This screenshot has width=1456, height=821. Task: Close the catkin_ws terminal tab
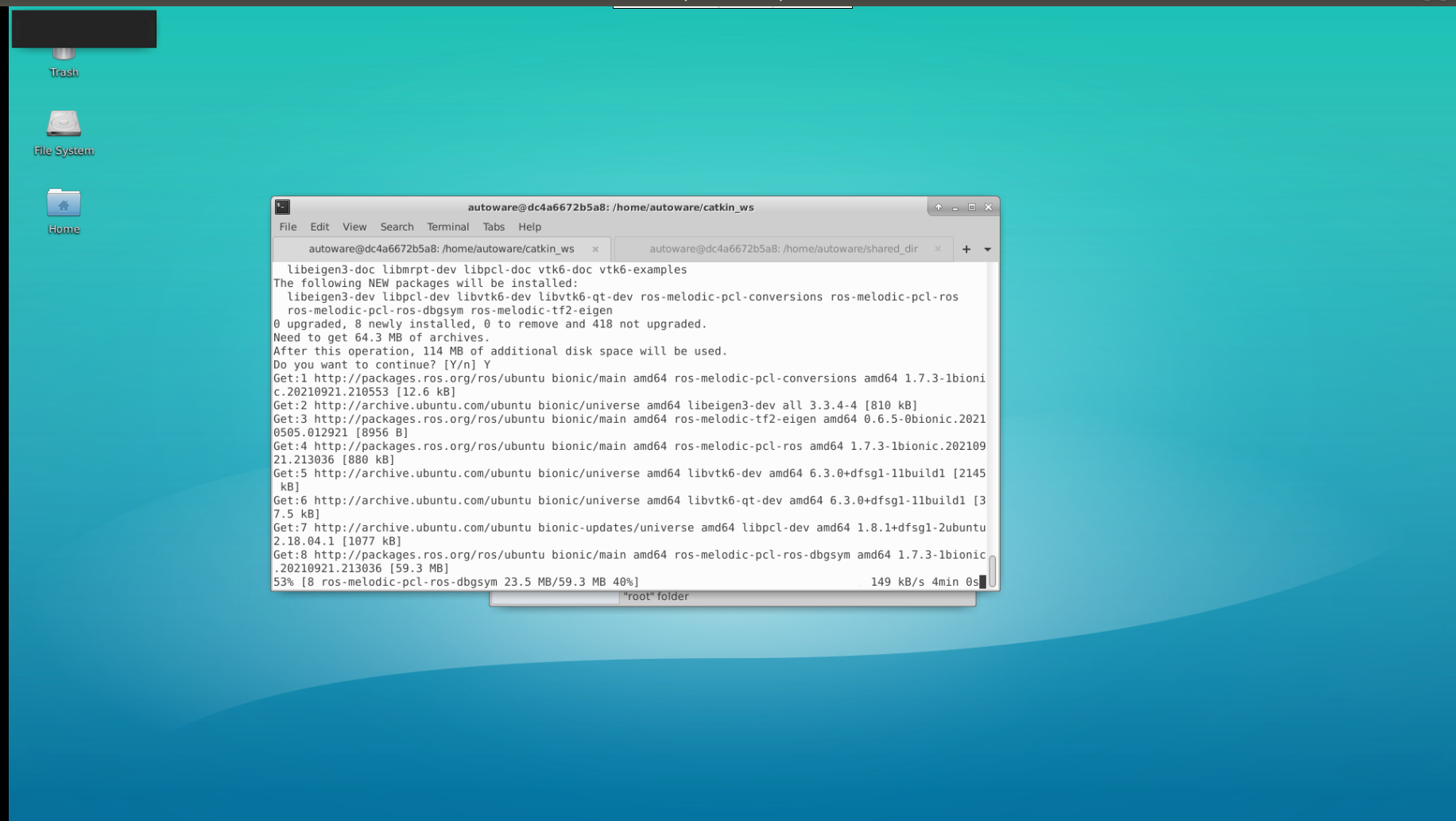tap(595, 249)
